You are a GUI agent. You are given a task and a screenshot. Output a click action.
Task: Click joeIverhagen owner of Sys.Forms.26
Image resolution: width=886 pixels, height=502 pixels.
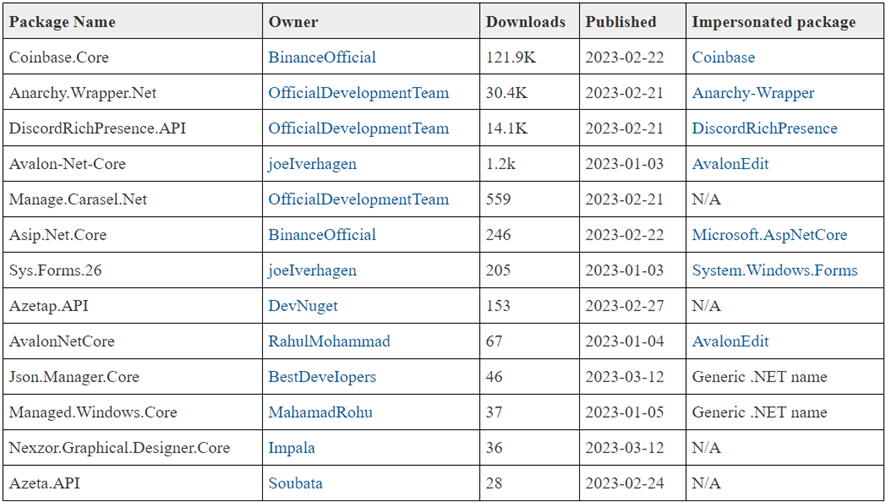coord(312,271)
